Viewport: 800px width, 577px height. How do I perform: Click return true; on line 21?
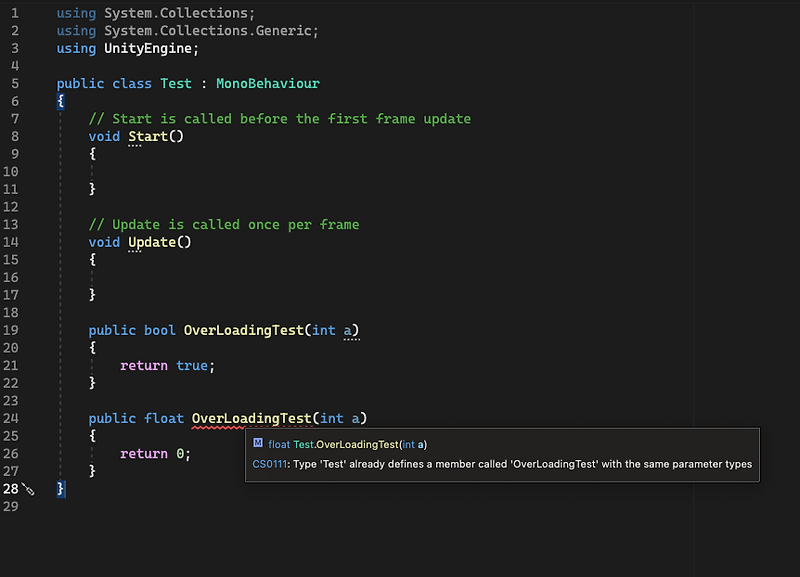pyautogui.click(x=167, y=365)
